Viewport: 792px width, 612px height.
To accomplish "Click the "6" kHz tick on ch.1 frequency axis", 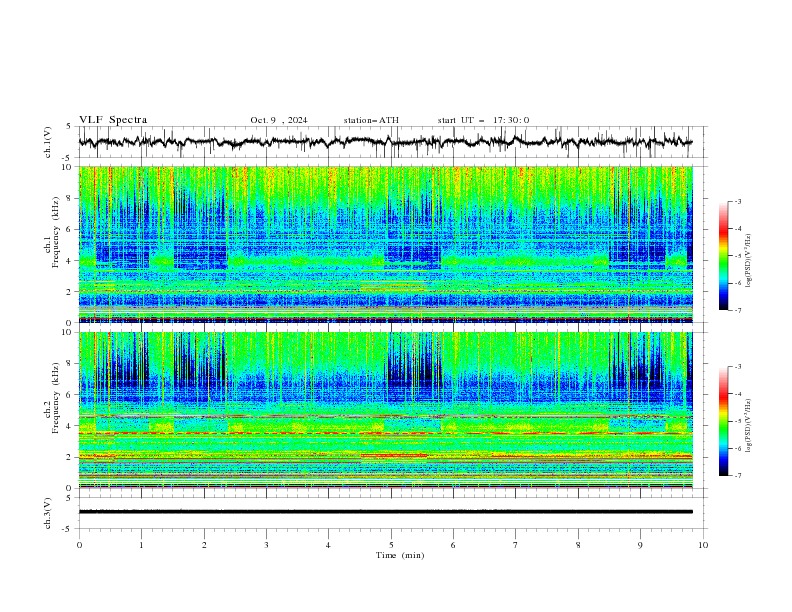I will click(70, 230).
